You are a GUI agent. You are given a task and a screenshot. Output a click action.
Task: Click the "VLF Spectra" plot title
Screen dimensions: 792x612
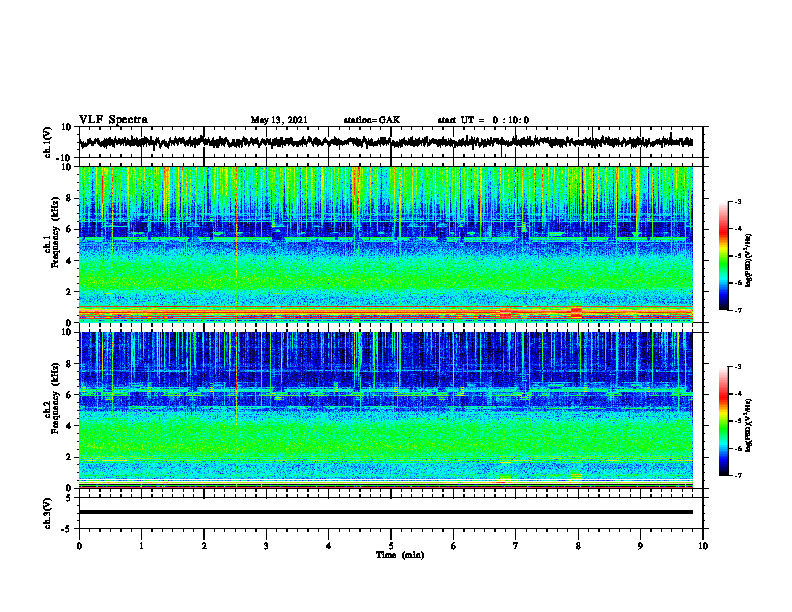click(x=113, y=120)
